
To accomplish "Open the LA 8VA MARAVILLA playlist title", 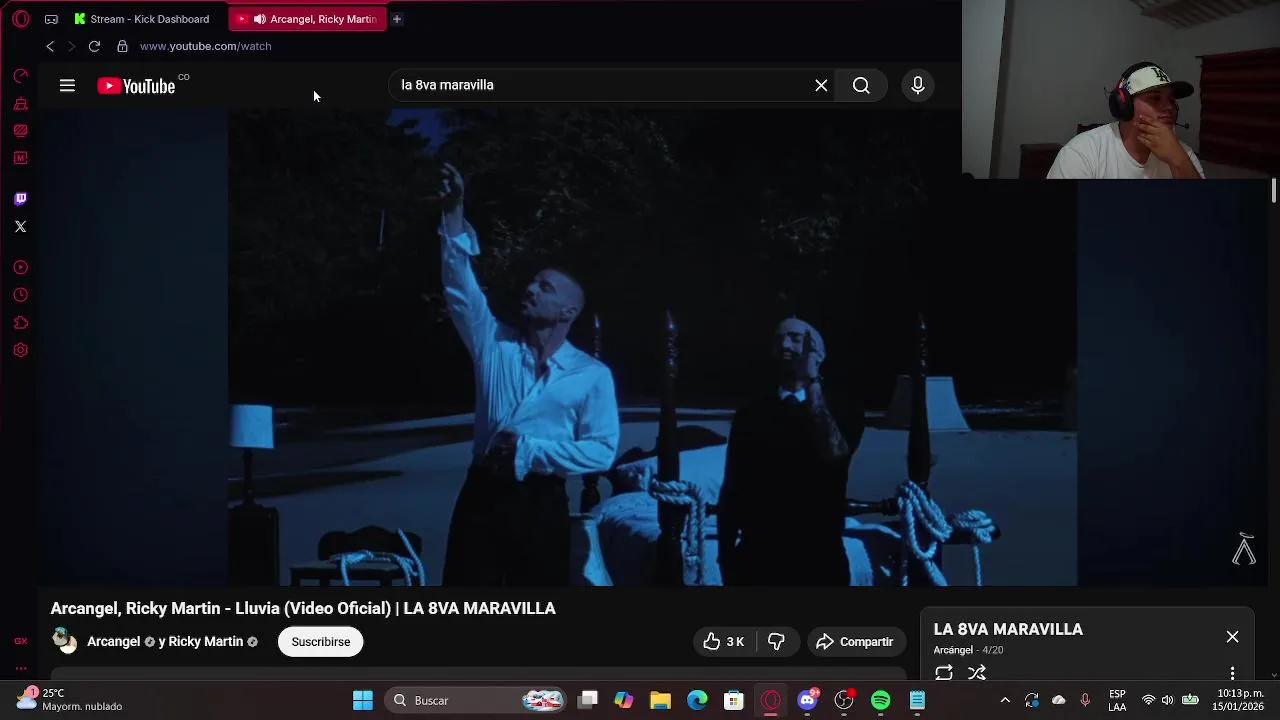I will (1008, 629).
